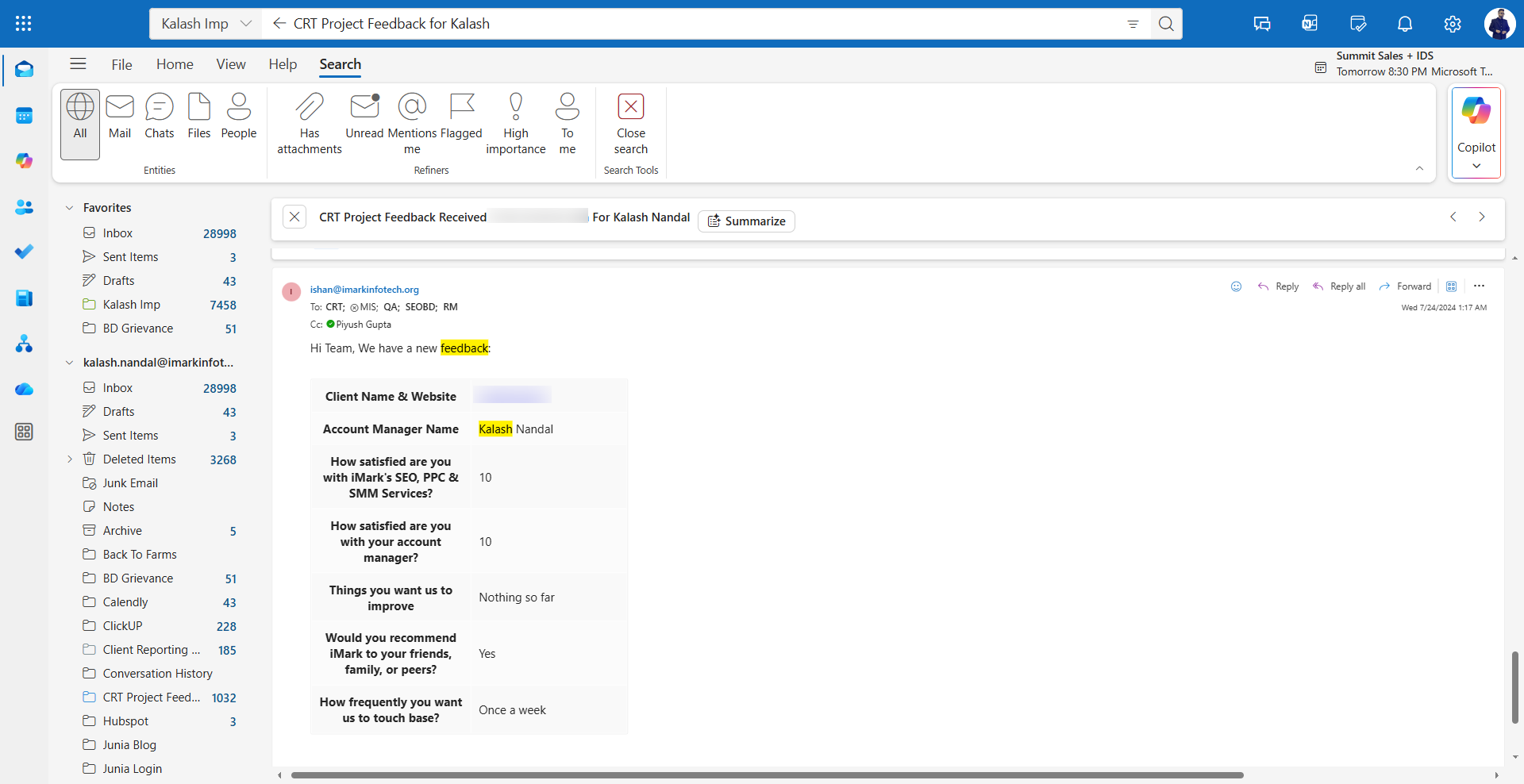Open Calendar from left app sidebar
Screen dimensions: 1524x784
tap(24, 116)
